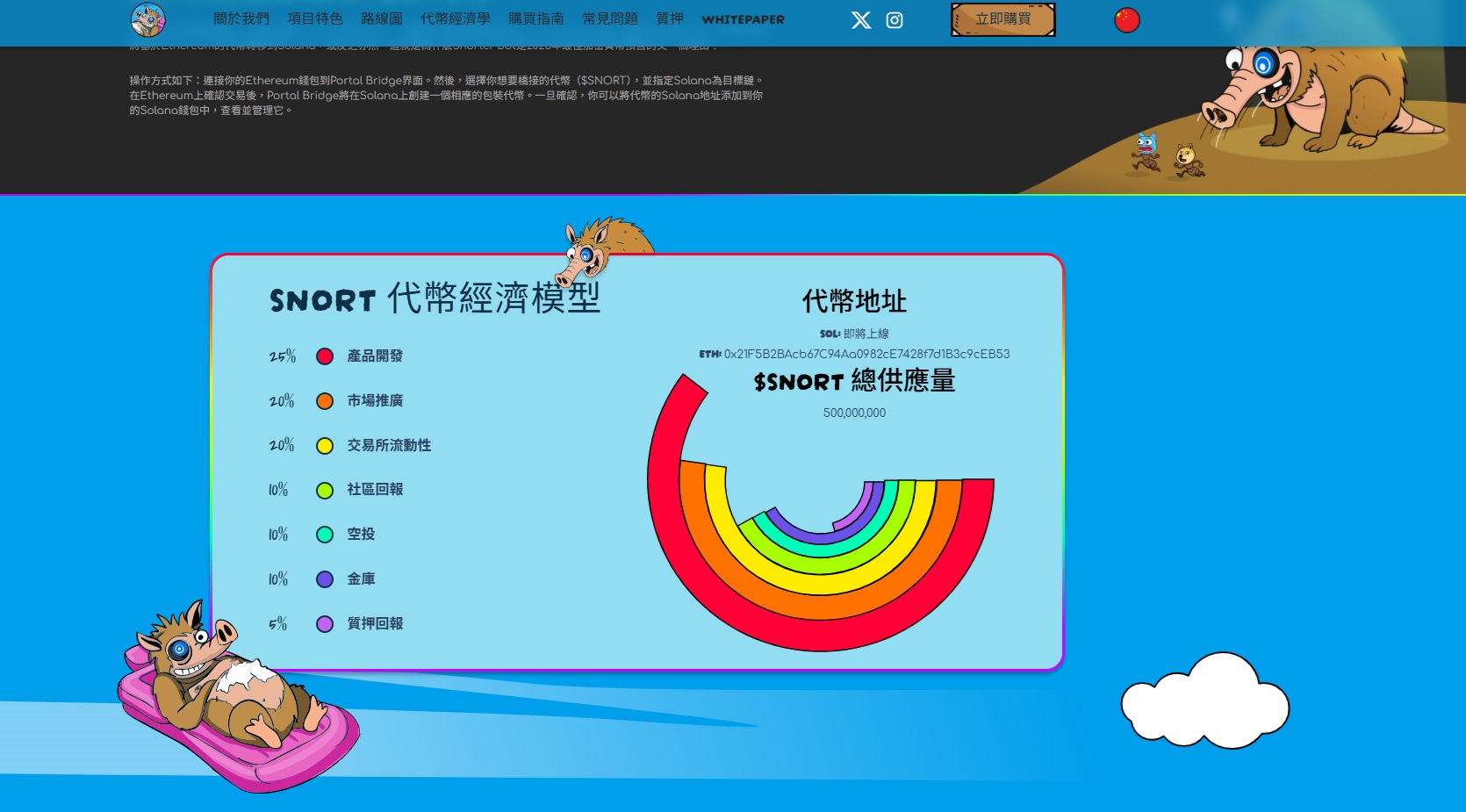Click the ETH contract address text
This screenshot has width=1466, height=812.
pyautogui.click(x=866, y=355)
